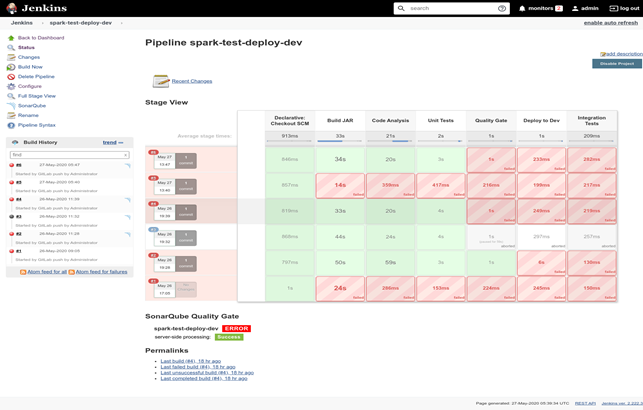643x410 pixels.
Task: Open the Back to Dashboard arrow icon
Action: point(11,38)
